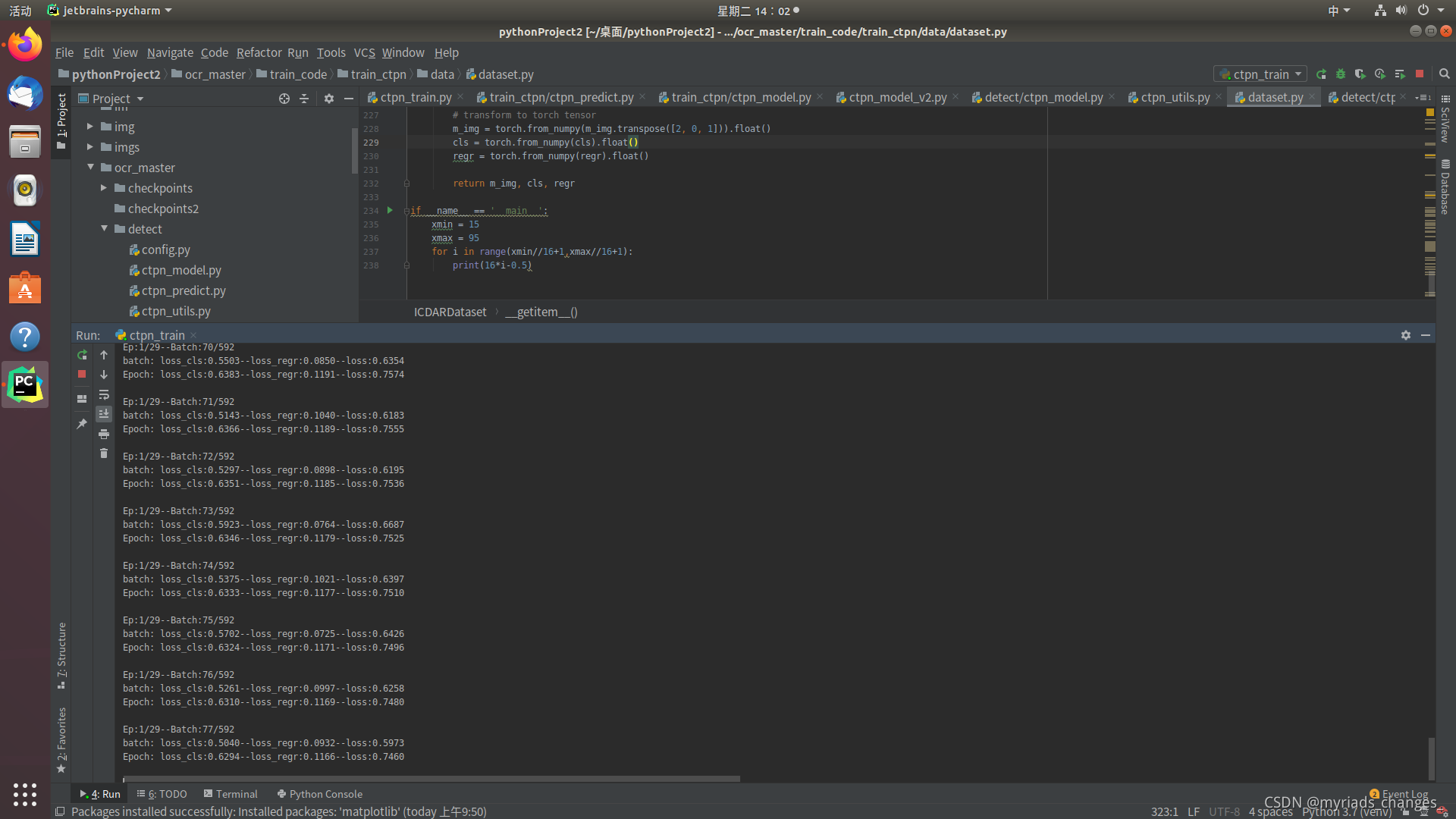
Task: Toggle pin tab in Run panel
Action: [x=82, y=424]
